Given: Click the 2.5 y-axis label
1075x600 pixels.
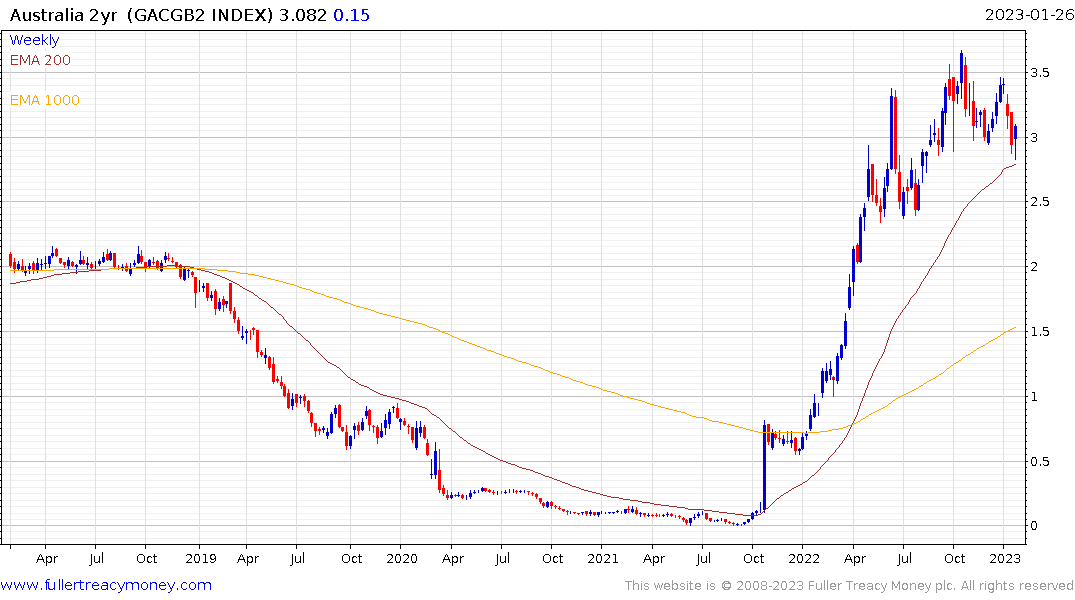Looking at the screenshot, I should 1040,202.
